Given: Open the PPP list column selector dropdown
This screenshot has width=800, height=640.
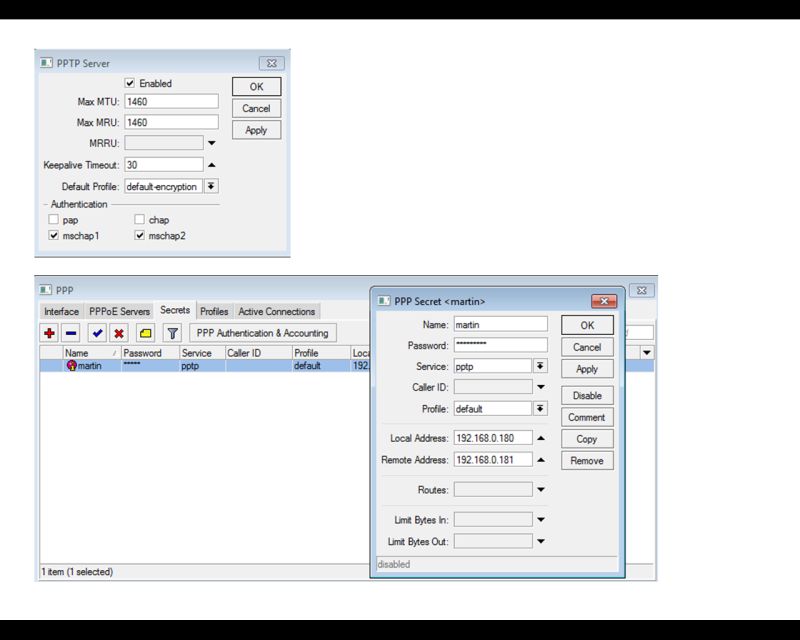Looking at the screenshot, I should tap(647, 353).
